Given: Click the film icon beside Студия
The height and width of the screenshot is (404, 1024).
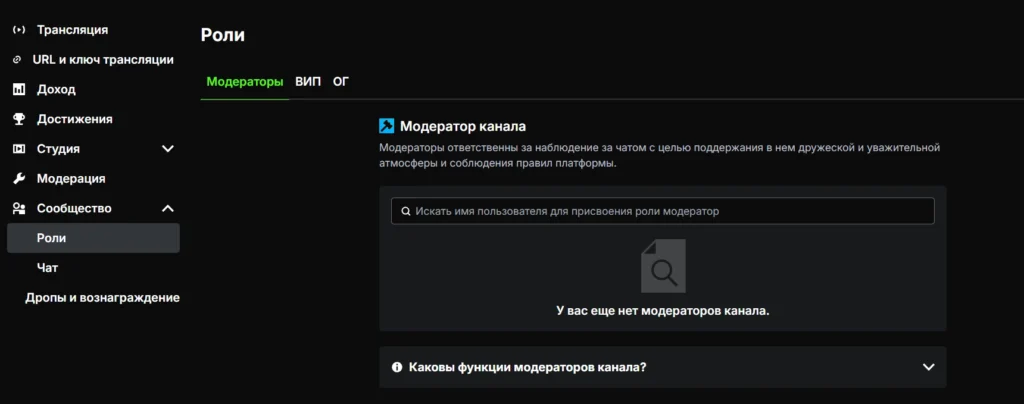Looking at the screenshot, I should tap(19, 149).
